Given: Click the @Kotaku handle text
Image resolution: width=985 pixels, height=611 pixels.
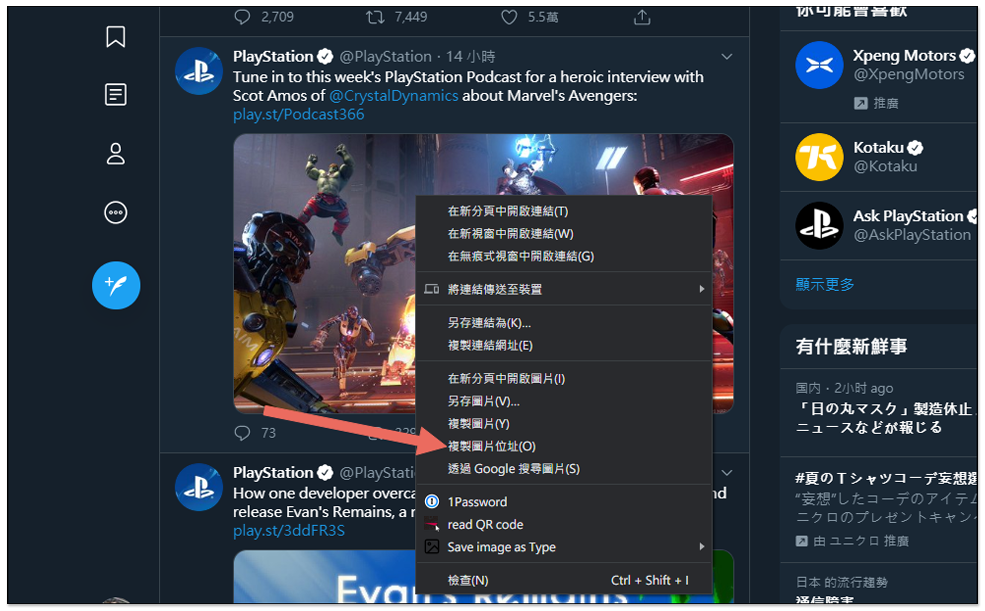Looking at the screenshot, I should coord(885,166).
